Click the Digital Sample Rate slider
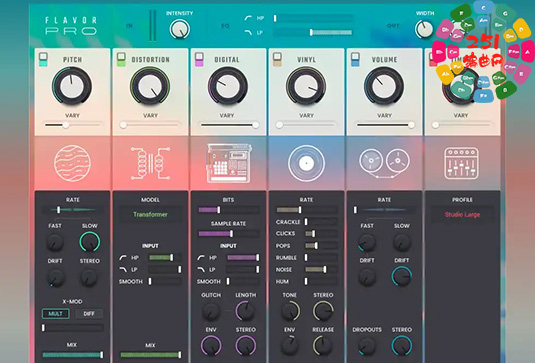The height and width of the screenshot is (363, 535). 228,234
